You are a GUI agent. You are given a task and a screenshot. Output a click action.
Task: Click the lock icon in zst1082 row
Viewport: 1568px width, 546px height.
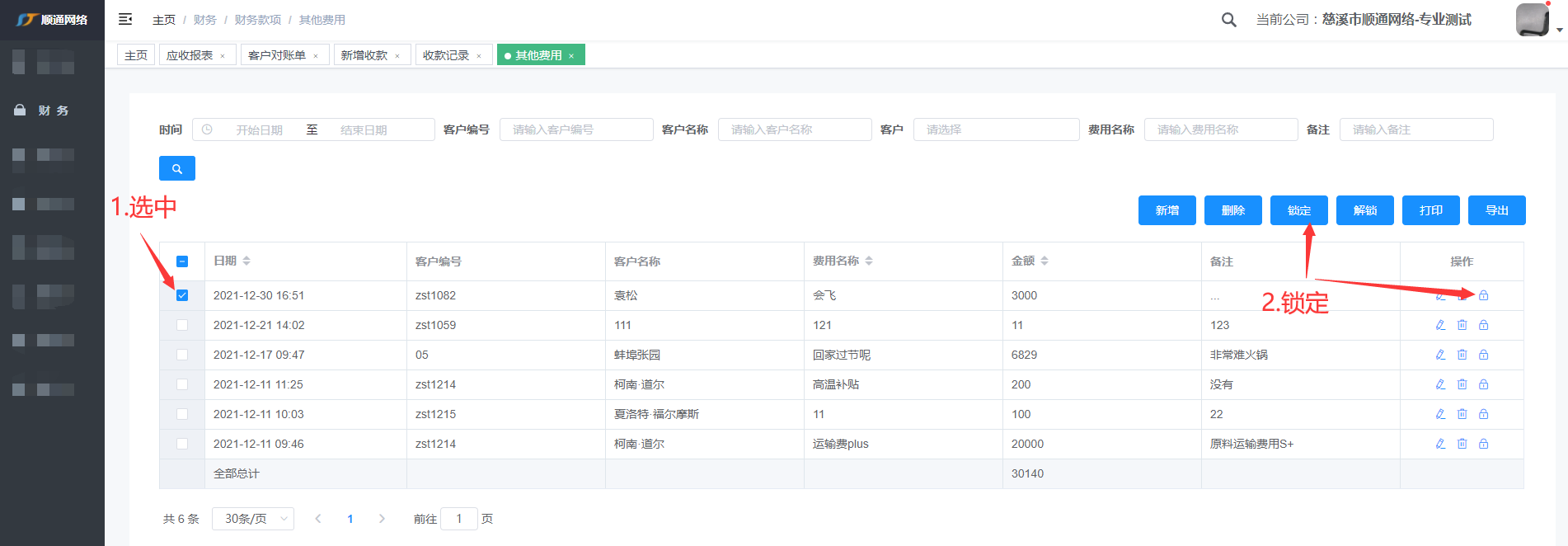[1483, 295]
